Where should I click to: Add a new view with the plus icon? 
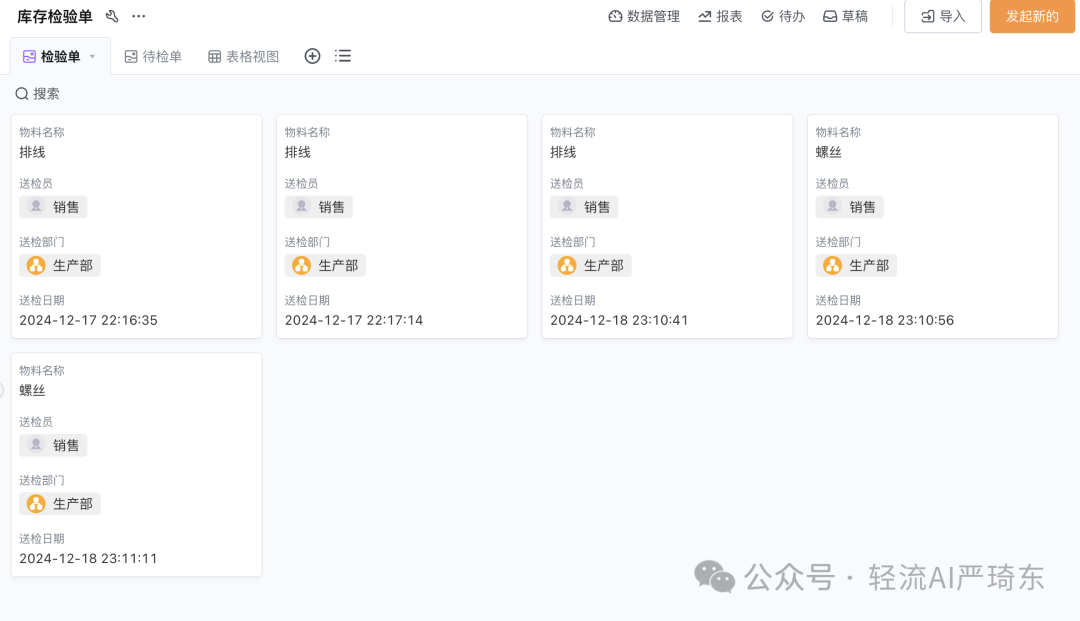click(x=312, y=56)
